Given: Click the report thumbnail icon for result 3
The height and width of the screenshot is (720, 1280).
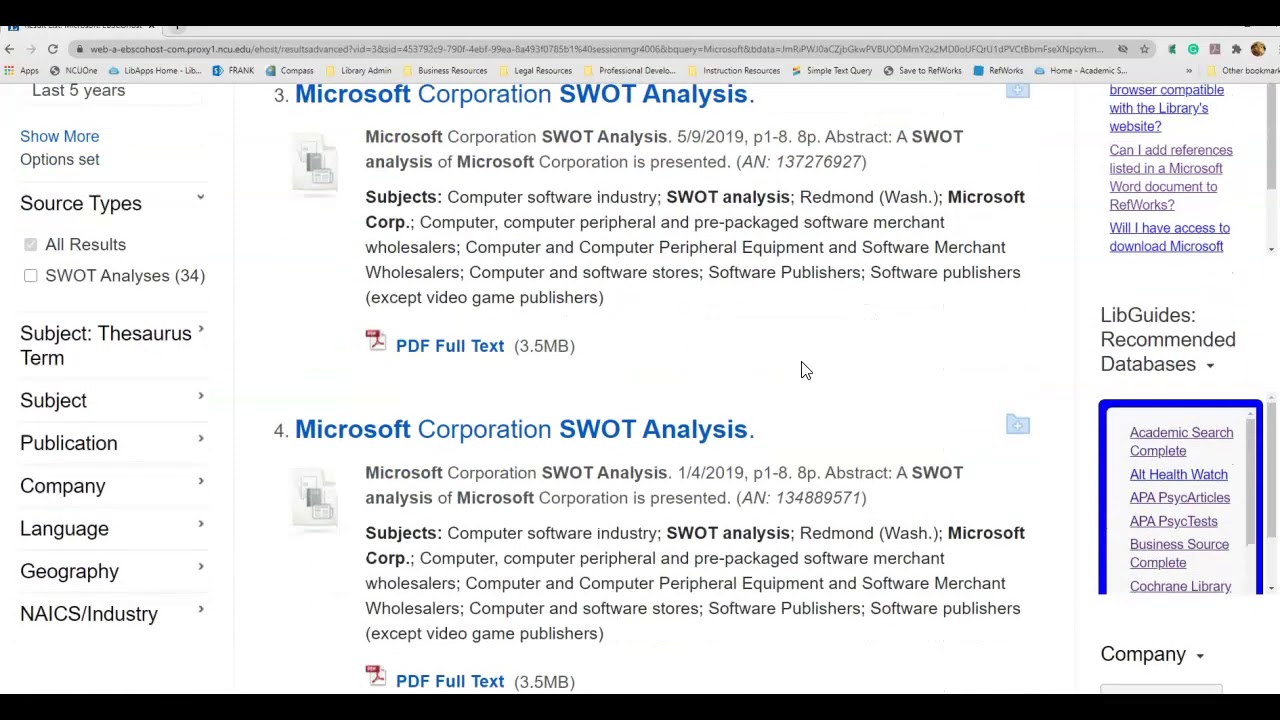Looking at the screenshot, I should click(315, 161).
